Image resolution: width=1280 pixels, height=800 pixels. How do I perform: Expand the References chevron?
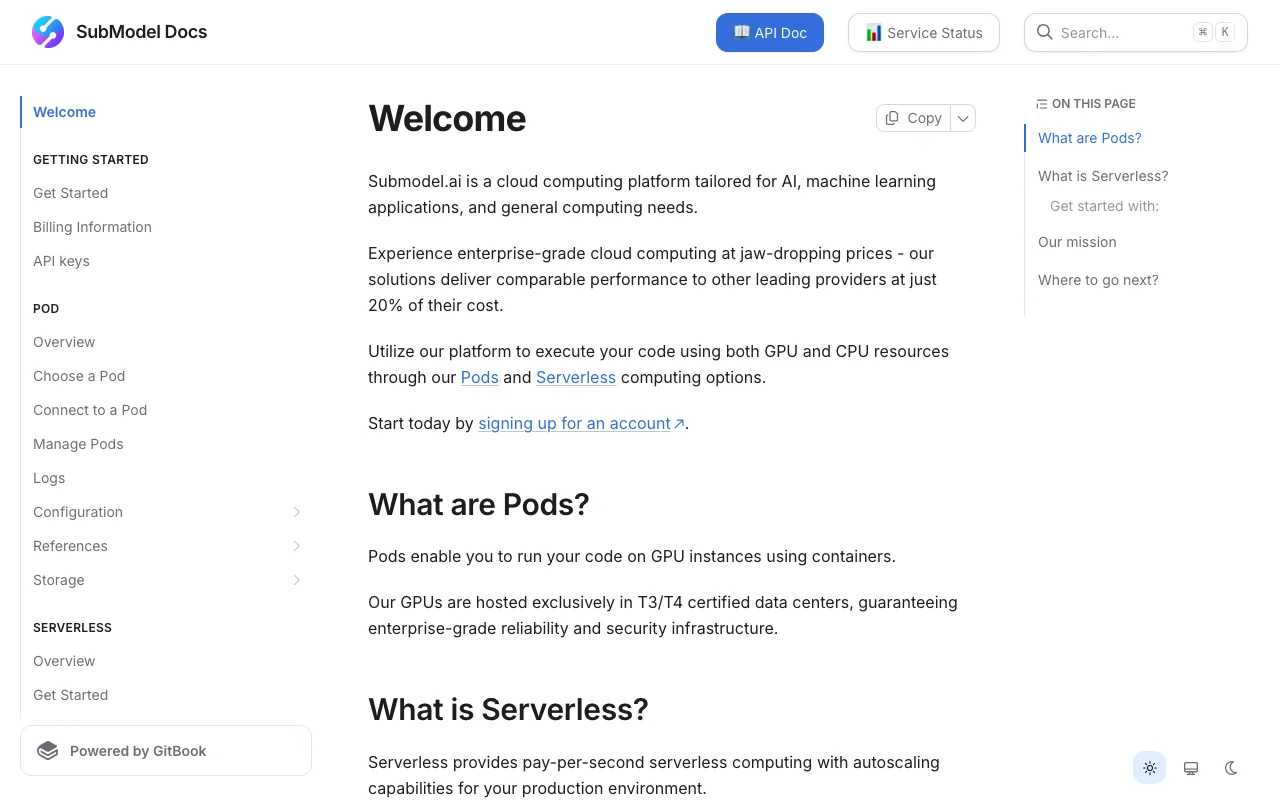click(x=297, y=546)
